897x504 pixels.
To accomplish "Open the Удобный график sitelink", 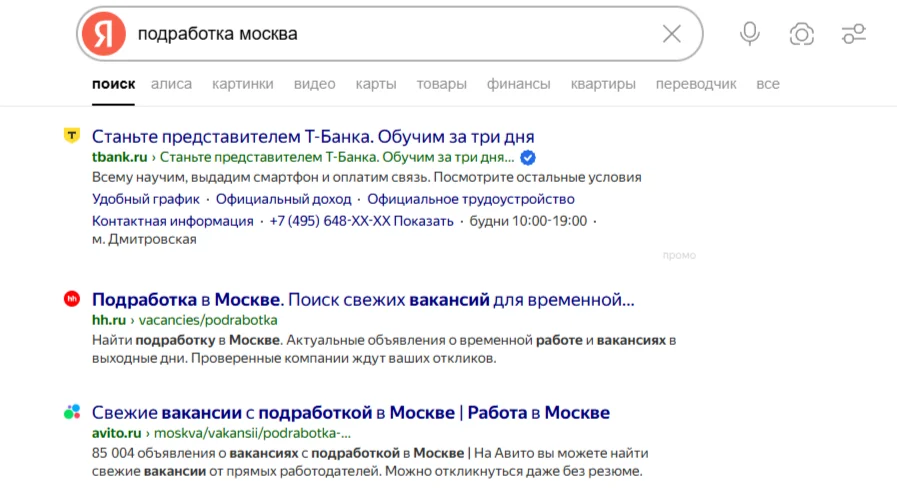I will 146,199.
